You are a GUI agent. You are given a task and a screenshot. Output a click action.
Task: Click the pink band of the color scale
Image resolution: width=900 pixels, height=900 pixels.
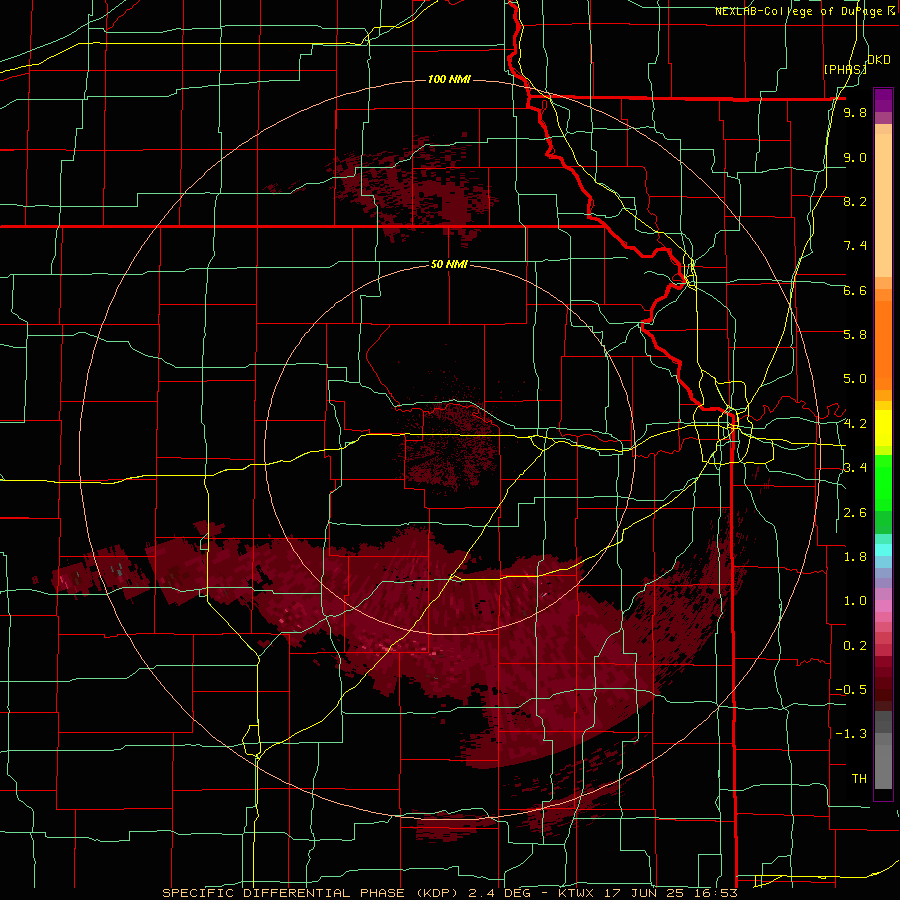883,606
